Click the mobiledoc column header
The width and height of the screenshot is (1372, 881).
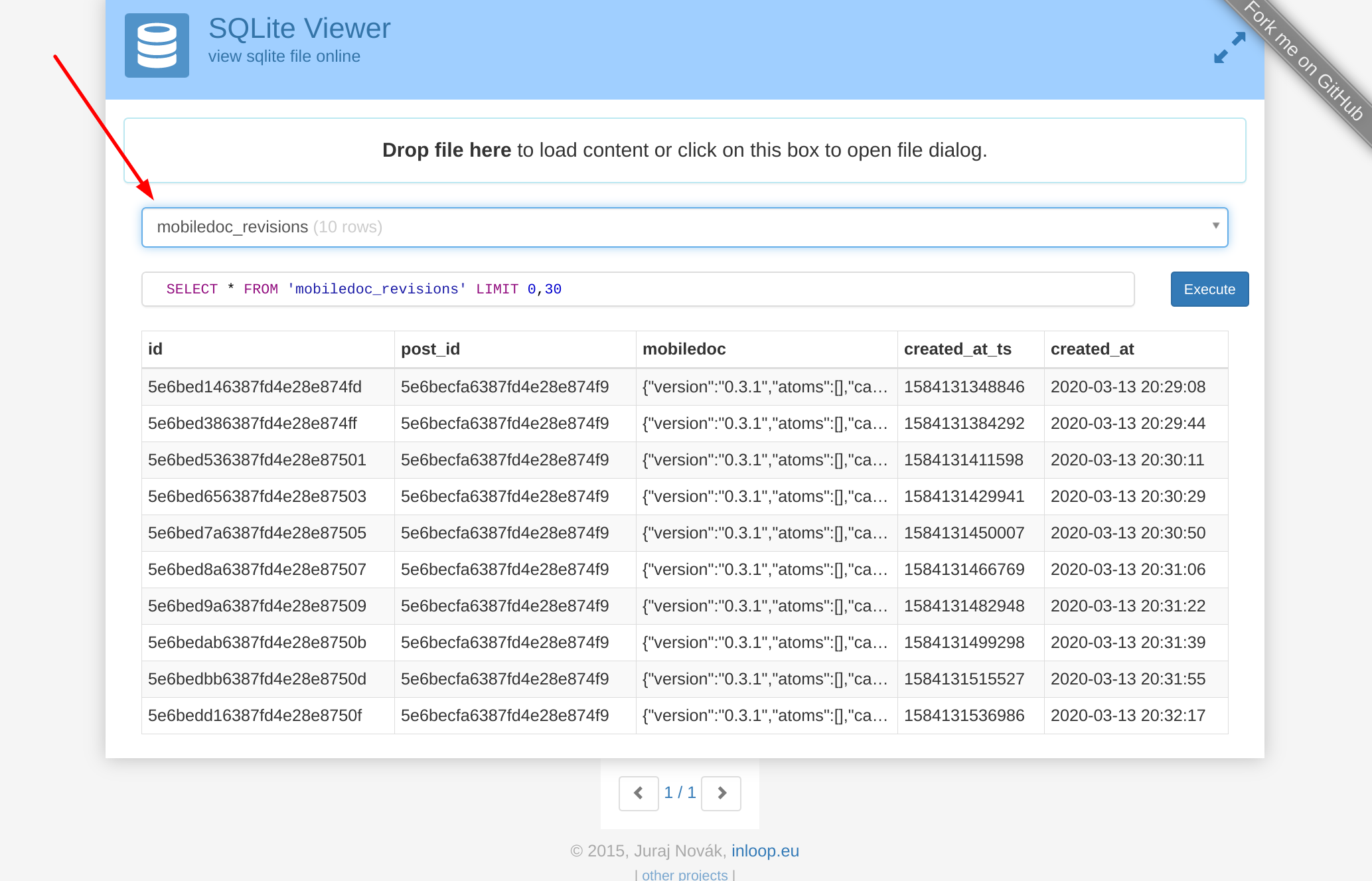[767, 349]
